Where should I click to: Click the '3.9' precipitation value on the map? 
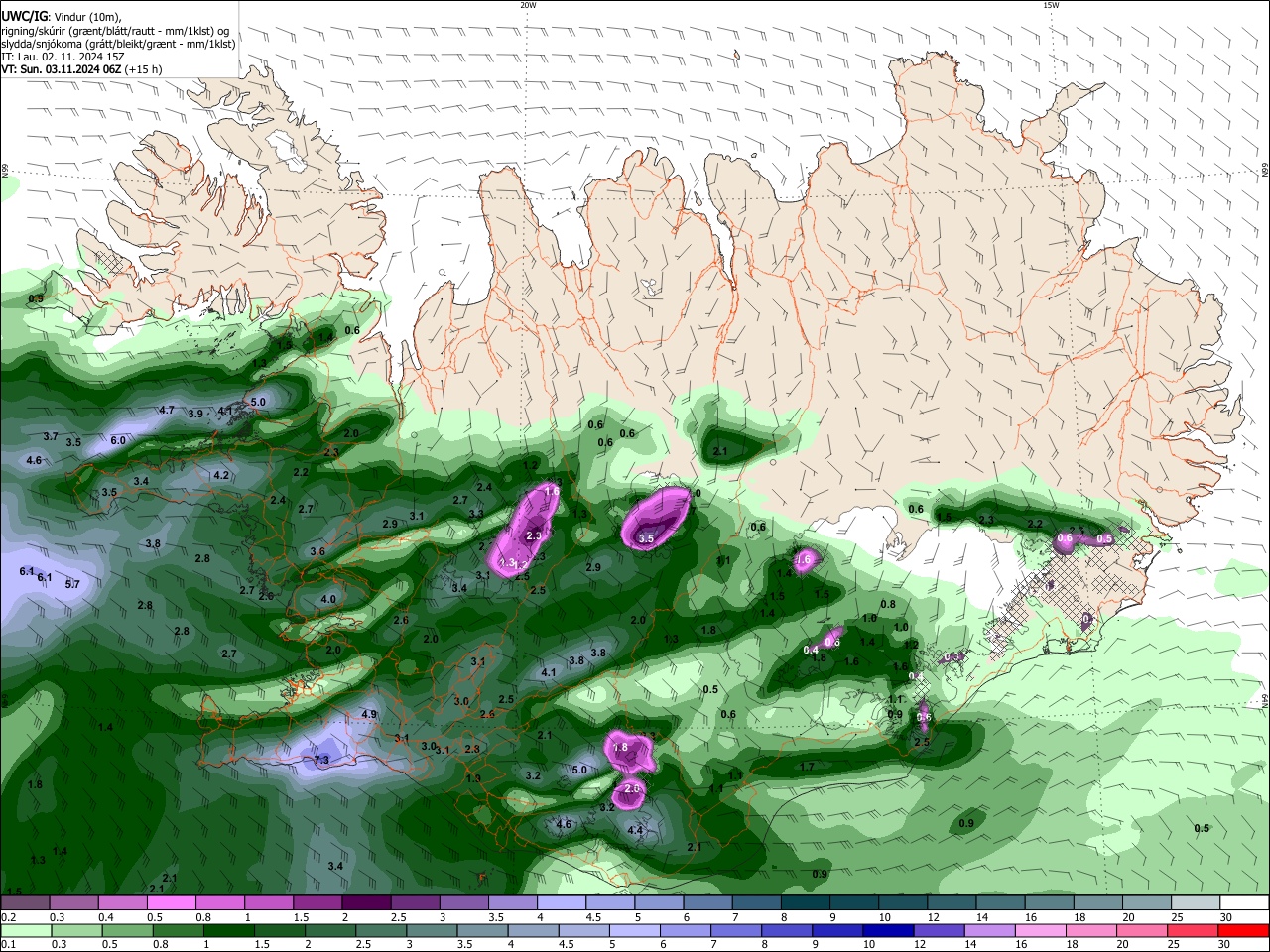(195, 415)
